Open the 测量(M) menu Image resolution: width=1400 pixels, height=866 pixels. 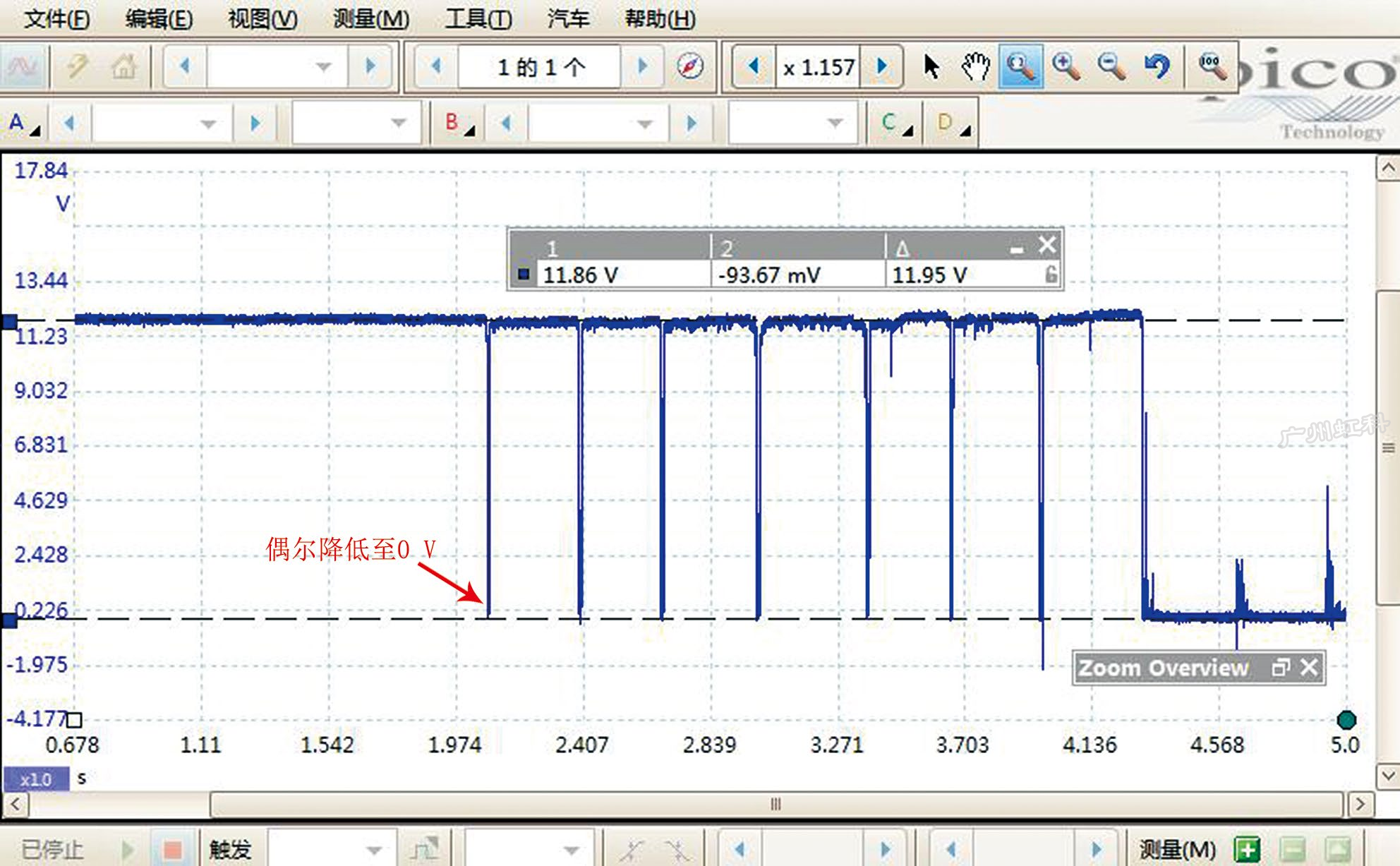point(370,19)
